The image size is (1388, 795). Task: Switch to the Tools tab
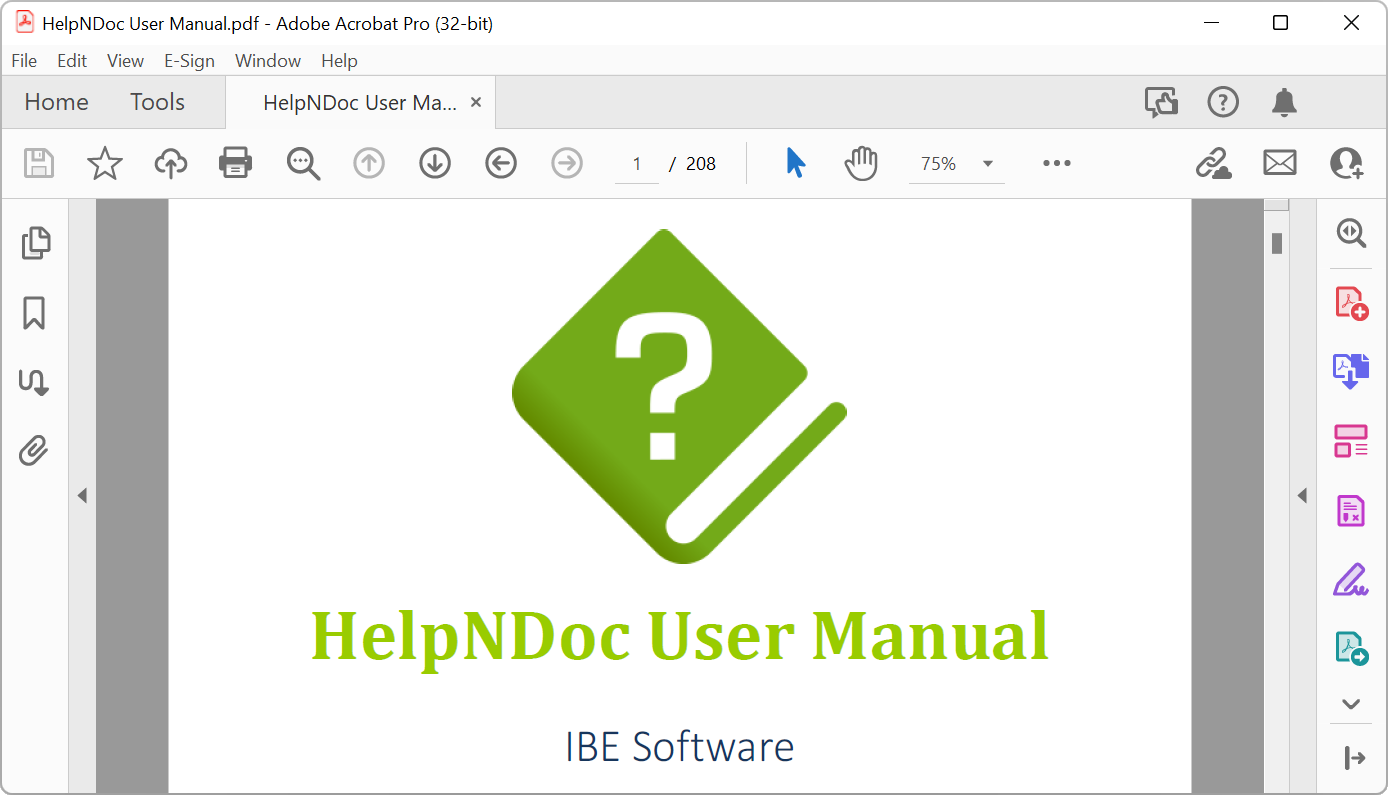pyautogui.click(x=157, y=102)
